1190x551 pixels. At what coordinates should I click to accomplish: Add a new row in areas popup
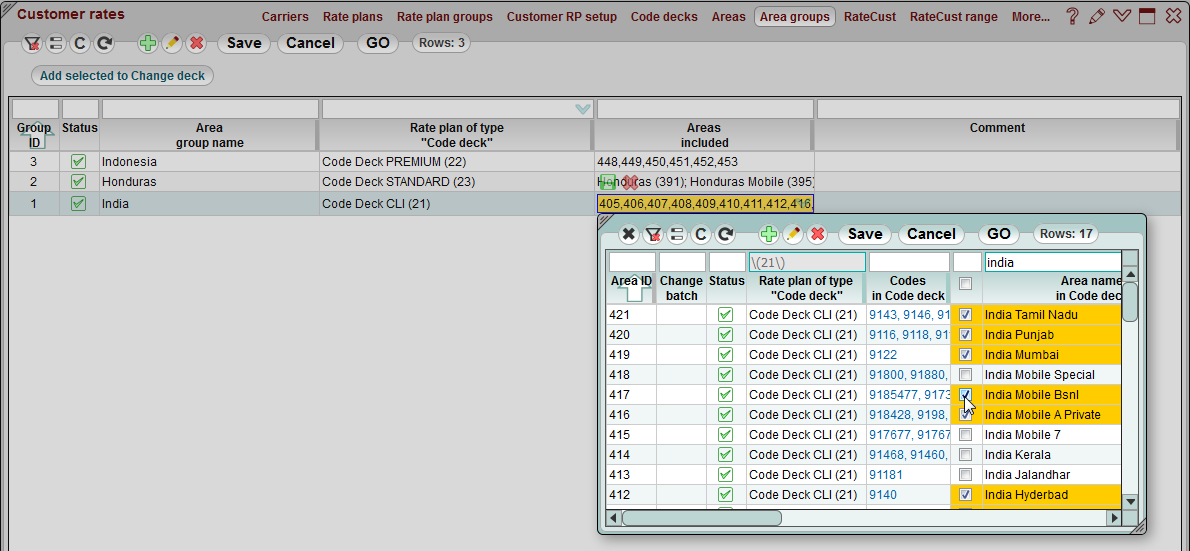point(769,235)
